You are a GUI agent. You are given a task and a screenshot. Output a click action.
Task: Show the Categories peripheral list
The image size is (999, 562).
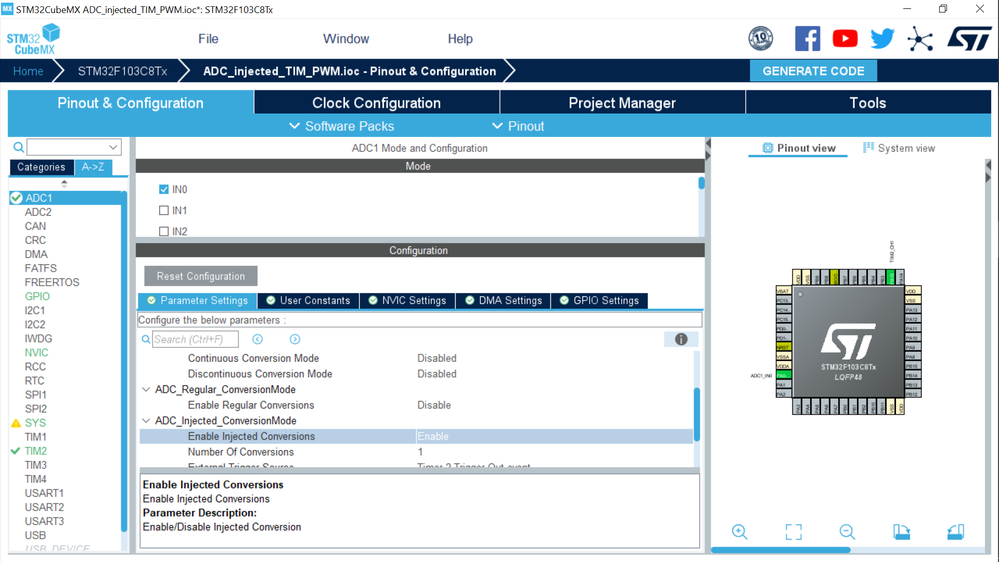[41, 167]
